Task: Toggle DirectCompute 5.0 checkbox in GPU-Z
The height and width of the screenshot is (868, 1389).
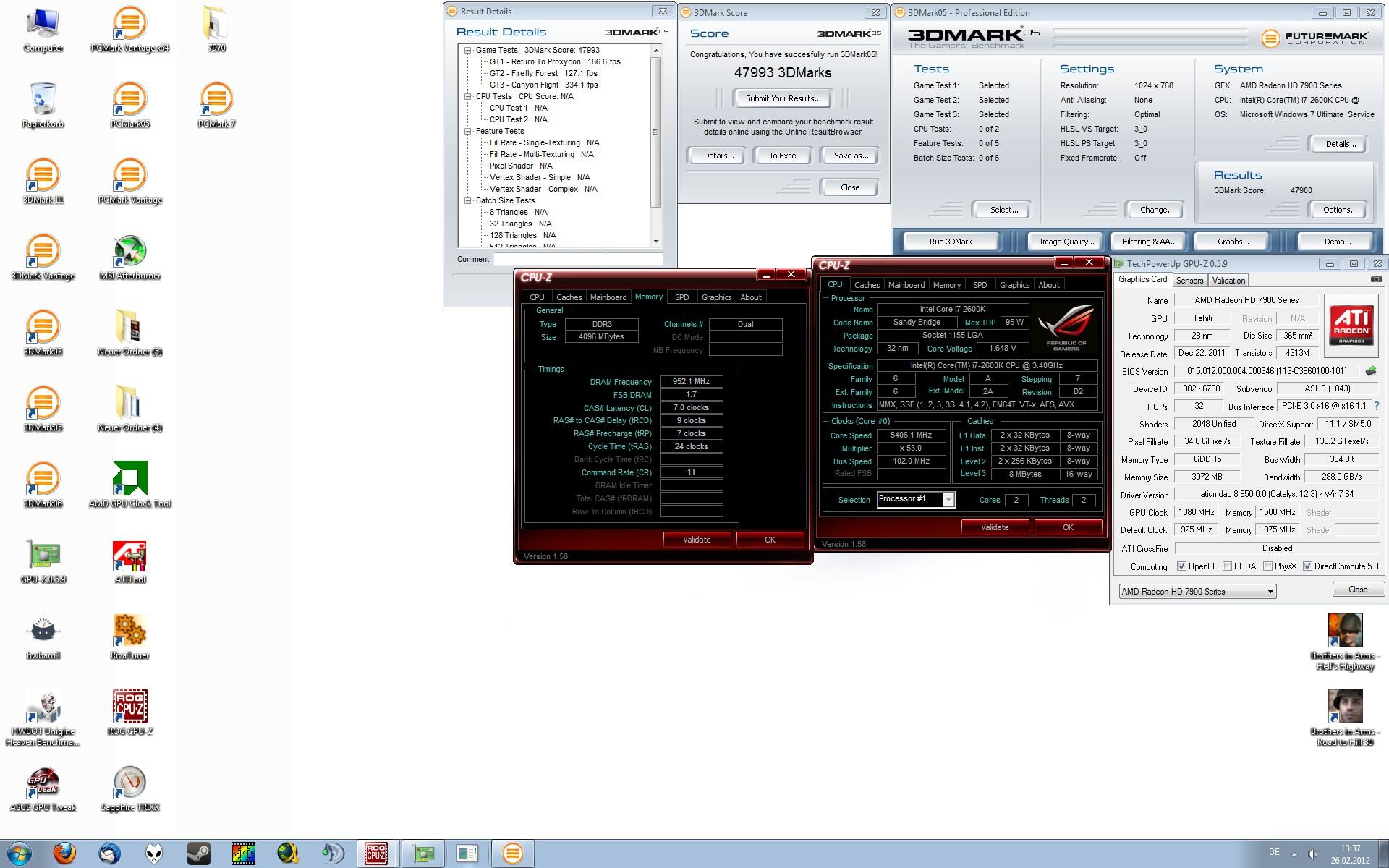Action: pos(1307,566)
